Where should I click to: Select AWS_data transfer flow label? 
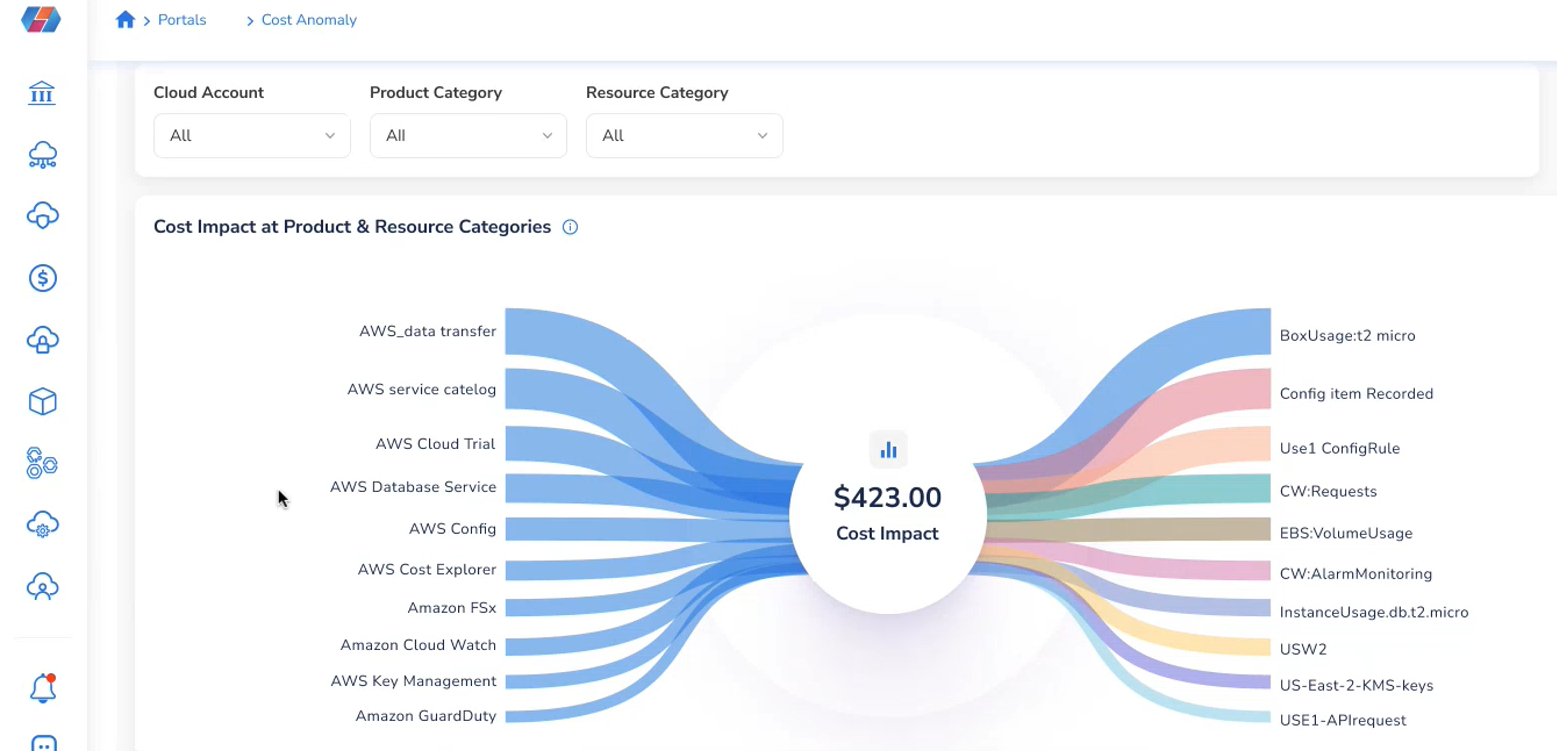tap(428, 331)
